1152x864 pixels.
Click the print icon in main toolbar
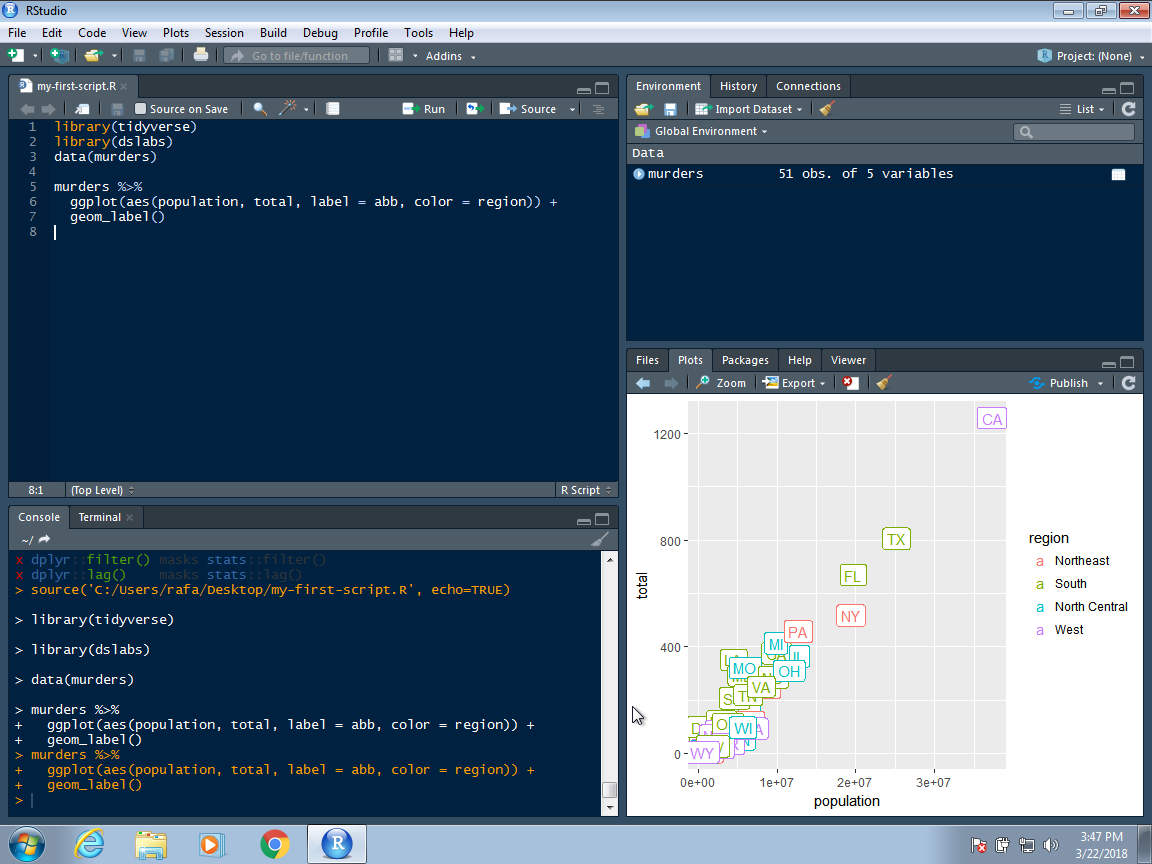tap(201, 56)
